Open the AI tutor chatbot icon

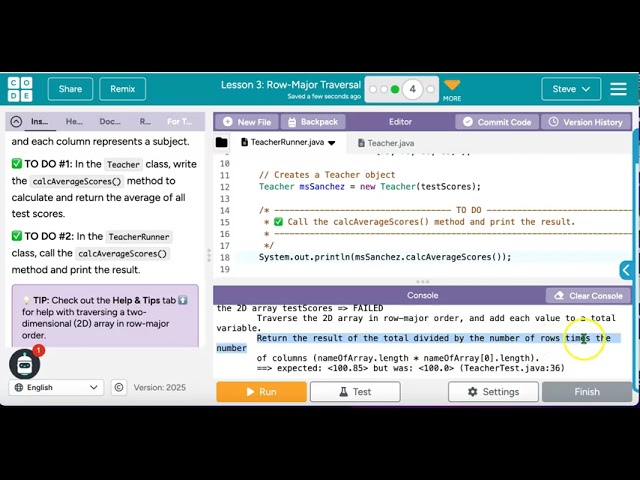(x=25, y=365)
